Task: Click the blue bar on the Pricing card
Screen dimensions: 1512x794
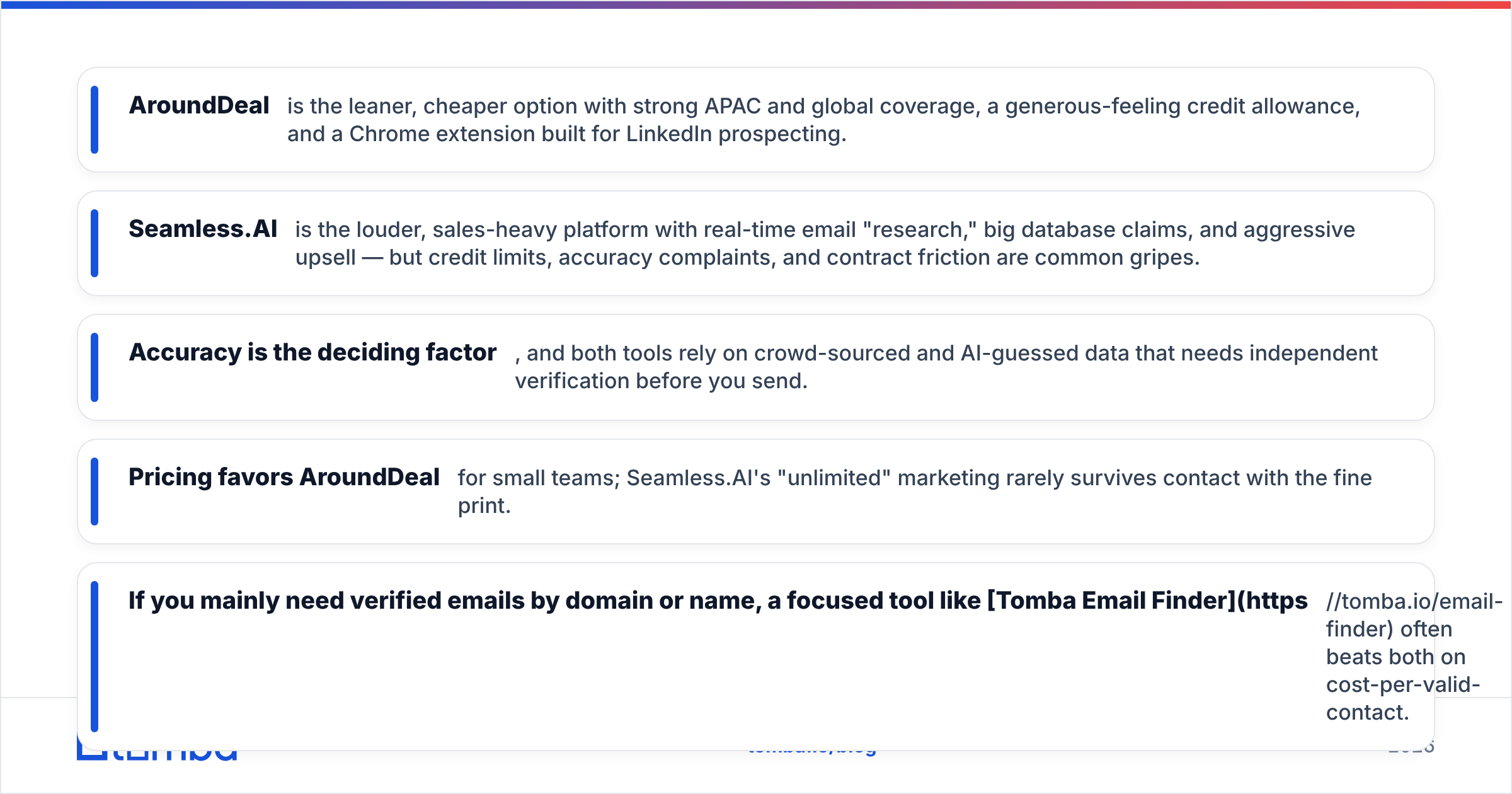Action: [x=94, y=492]
